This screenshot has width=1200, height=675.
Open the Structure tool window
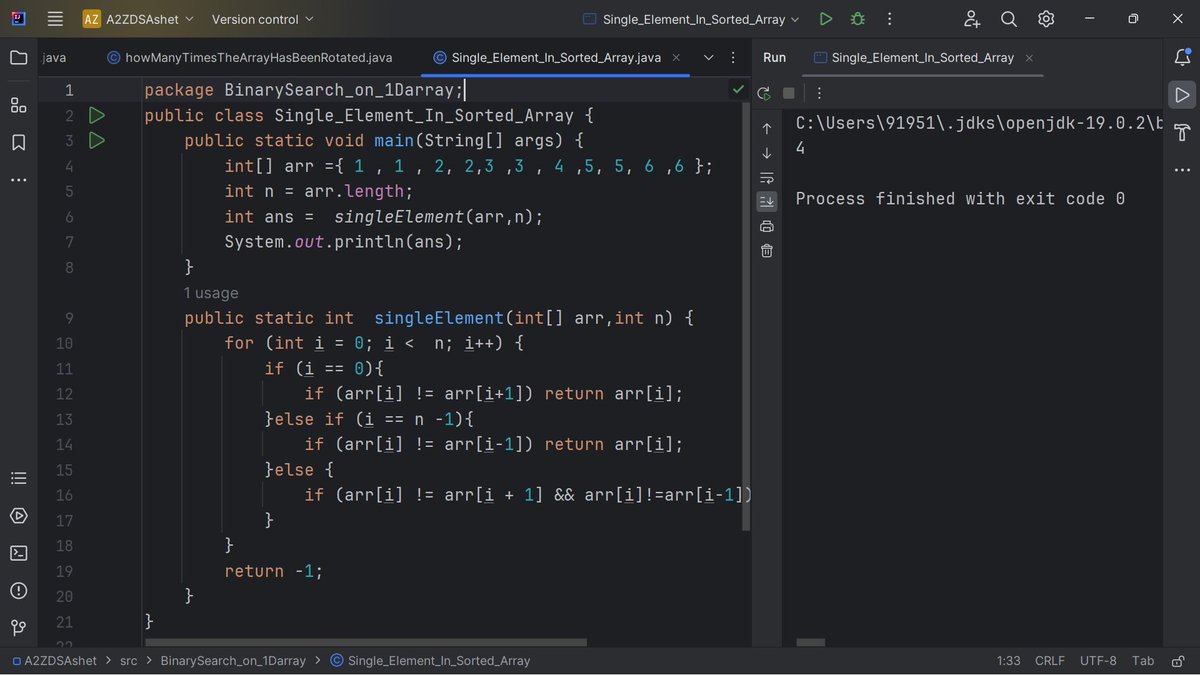click(17, 105)
